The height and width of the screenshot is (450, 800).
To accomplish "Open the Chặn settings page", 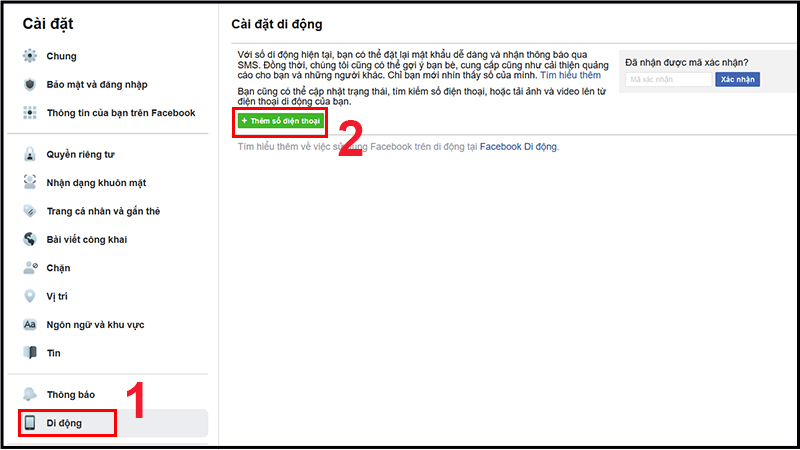I will tap(58, 268).
